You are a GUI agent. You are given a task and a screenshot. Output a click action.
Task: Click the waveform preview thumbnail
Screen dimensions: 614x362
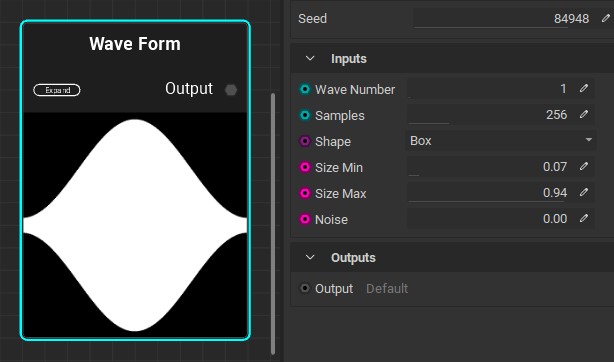tap(135, 225)
